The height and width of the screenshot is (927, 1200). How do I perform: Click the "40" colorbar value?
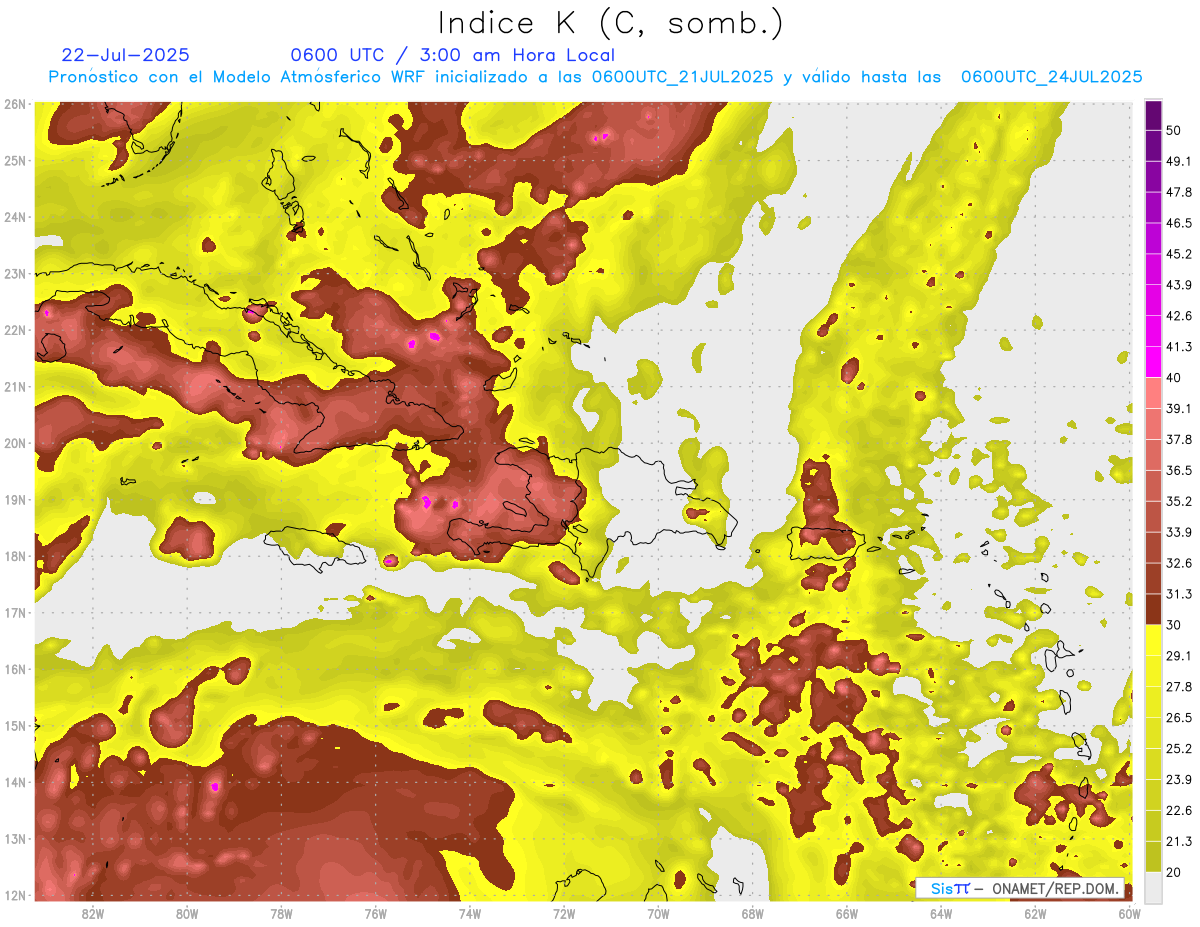click(1176, 377)
